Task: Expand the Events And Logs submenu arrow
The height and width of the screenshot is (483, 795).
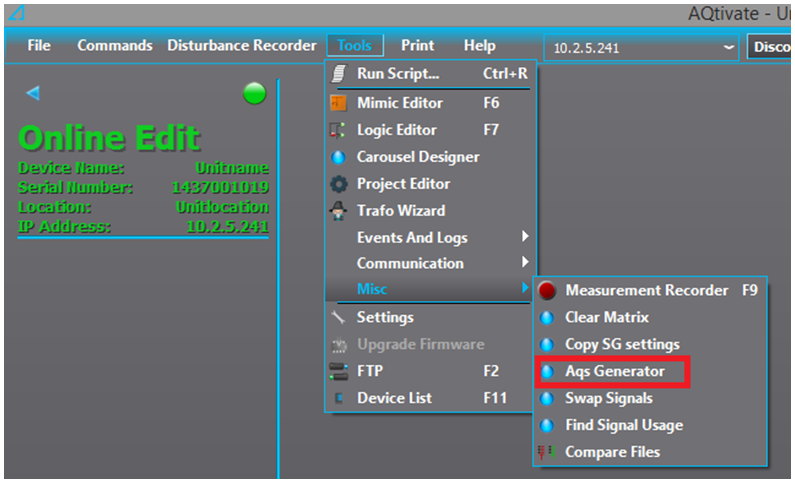Action: (525, 236)
